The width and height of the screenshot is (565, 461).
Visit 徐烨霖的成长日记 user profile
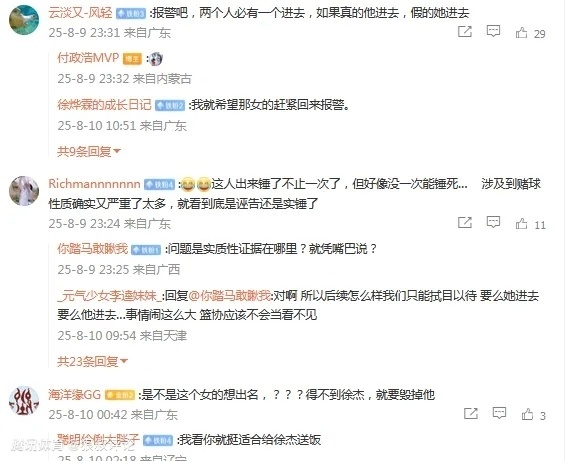(104, 105)
